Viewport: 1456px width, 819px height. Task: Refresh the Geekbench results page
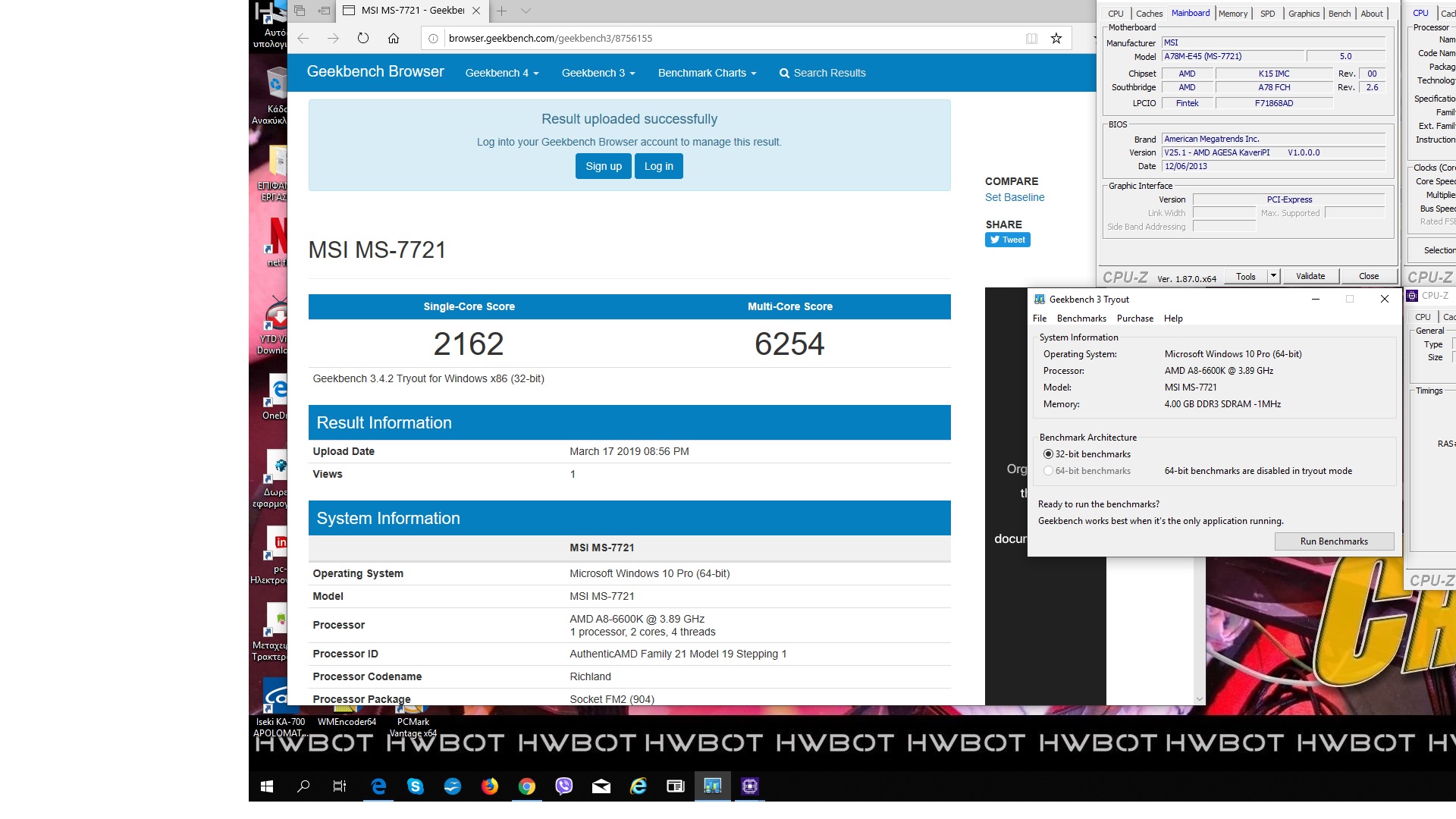click(x=363, y=39)
